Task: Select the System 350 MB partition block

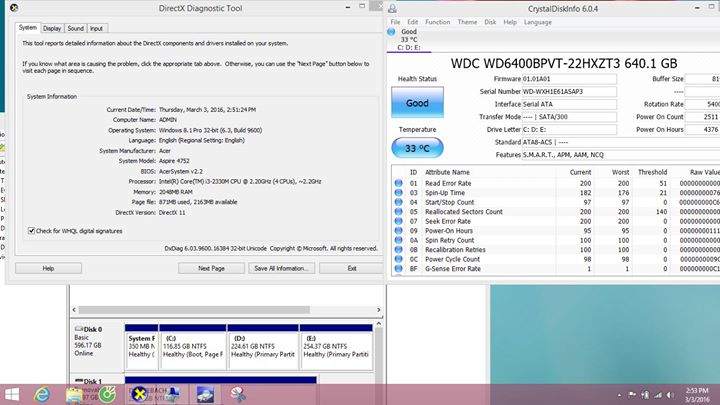Action: (141, 347)
